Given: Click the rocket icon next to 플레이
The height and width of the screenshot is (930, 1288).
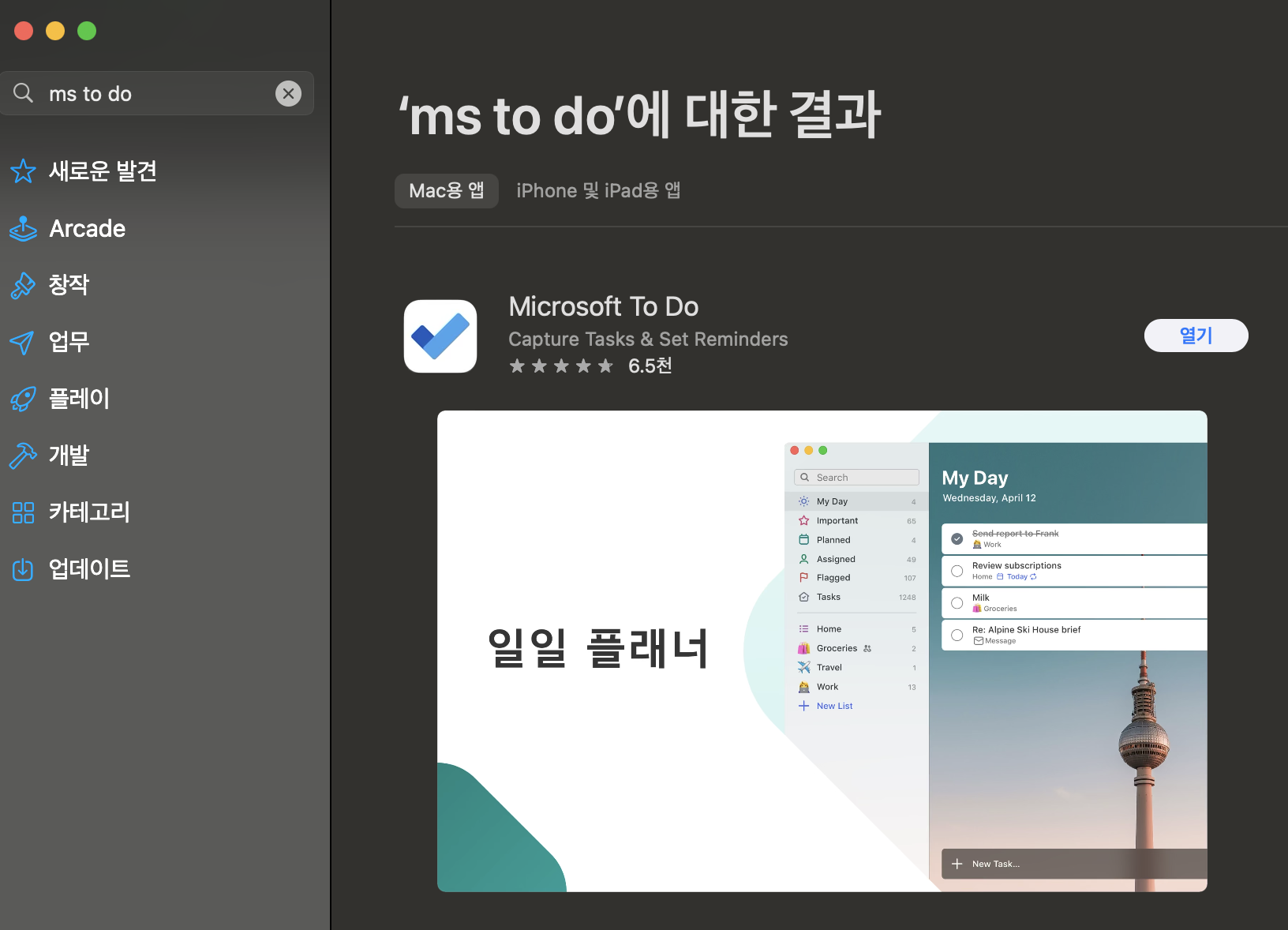Looking at the screenshot, I should point(23,399).
